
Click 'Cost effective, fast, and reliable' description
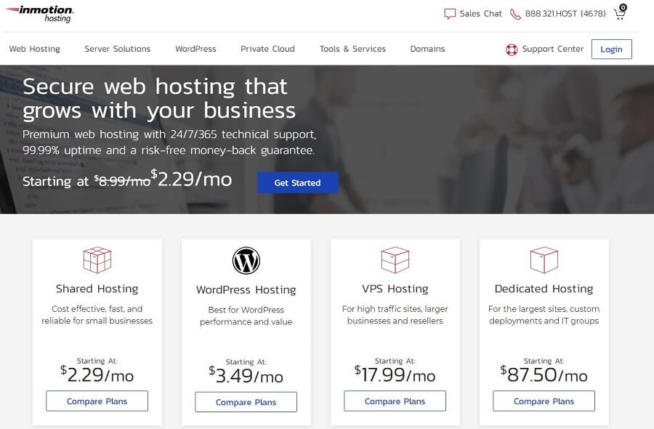pos(97,315)
